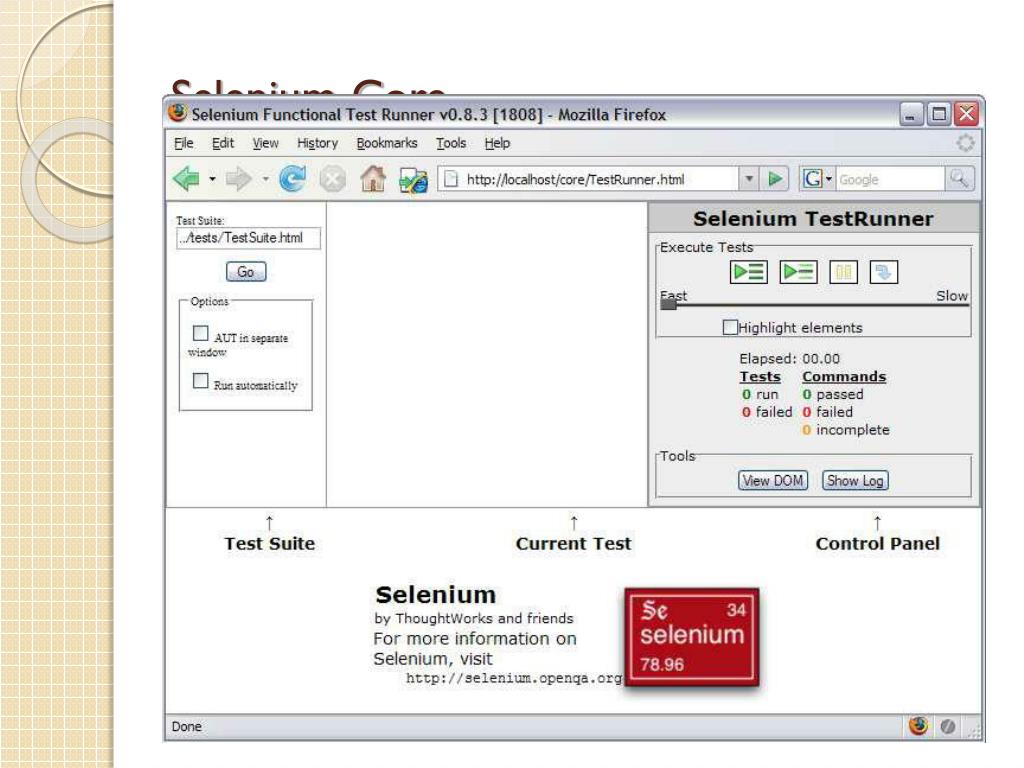Open the Edit menu
Viewport: 1024px width, 768px height.
[223, 143]
